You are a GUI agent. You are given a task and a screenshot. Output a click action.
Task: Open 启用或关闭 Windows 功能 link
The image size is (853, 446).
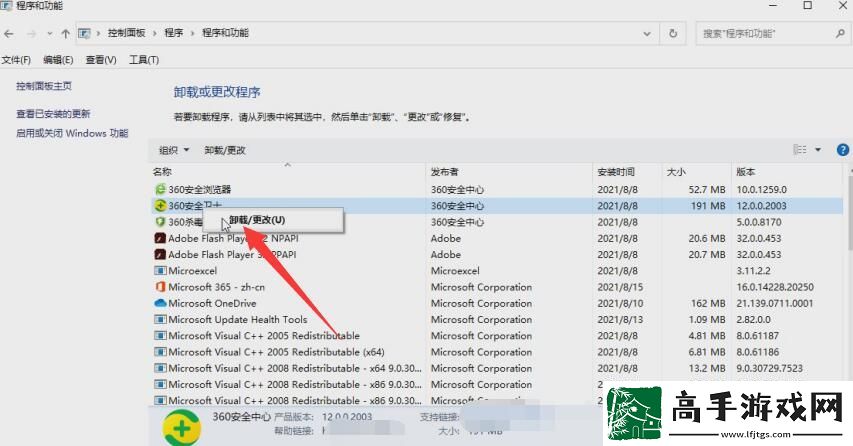click(72, 133)
